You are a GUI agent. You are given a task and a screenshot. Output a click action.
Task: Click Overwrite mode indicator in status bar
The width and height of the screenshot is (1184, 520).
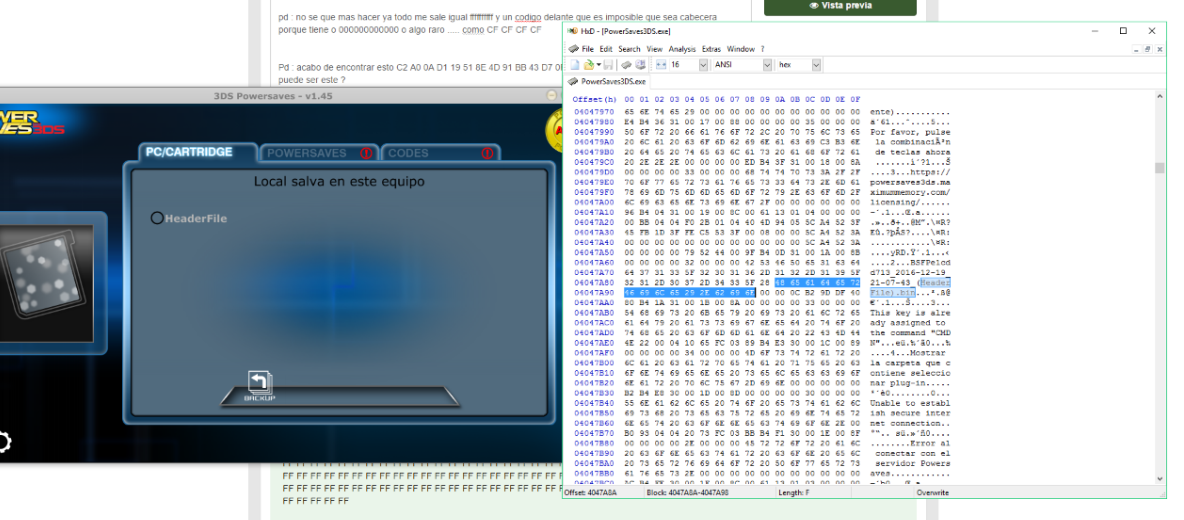932,492
